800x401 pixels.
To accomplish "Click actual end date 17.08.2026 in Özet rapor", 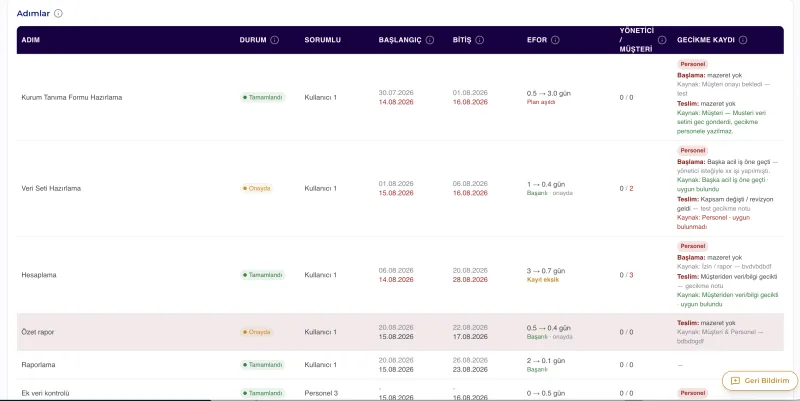I will pyautogui.click(x=470, y=337).
